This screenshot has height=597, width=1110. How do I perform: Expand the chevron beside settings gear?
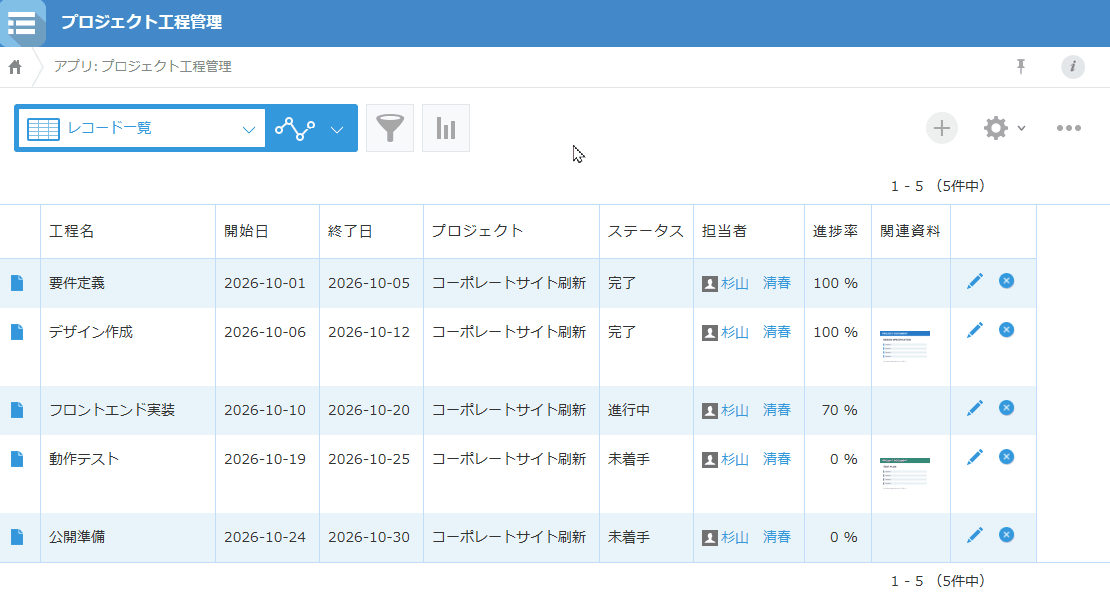(x=1022, y=128)
